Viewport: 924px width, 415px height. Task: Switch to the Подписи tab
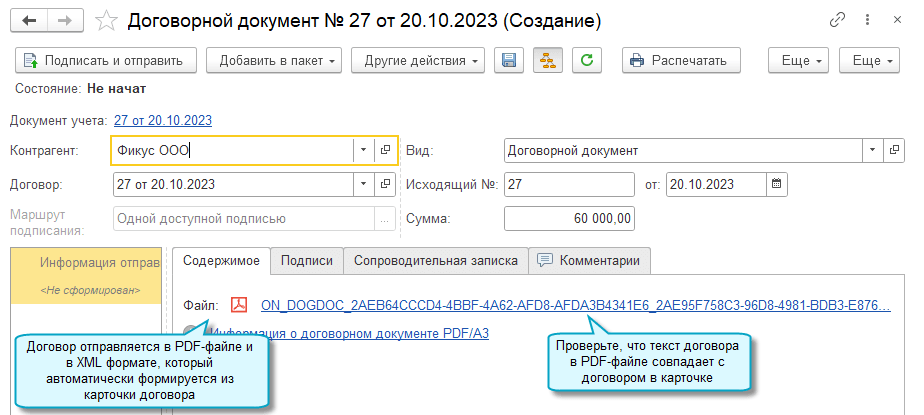pos(307,261)
